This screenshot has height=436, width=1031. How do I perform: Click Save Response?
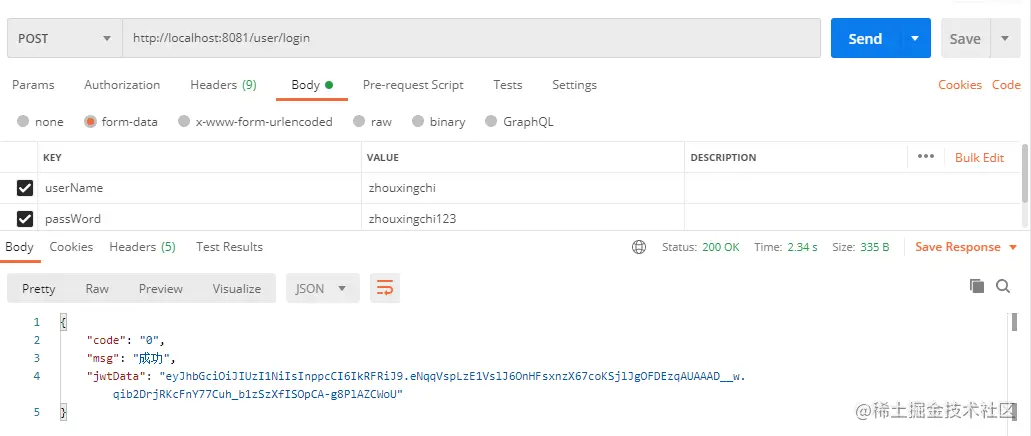957,247
